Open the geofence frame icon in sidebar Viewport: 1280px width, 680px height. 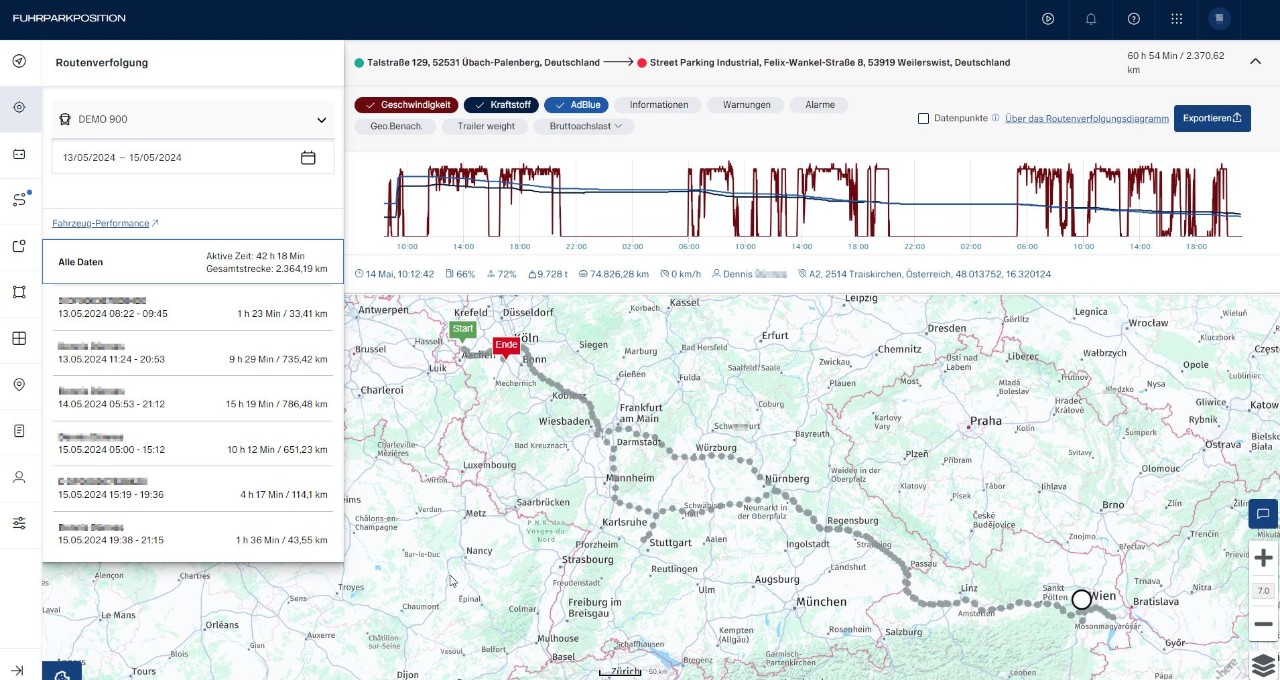[19, 292]
